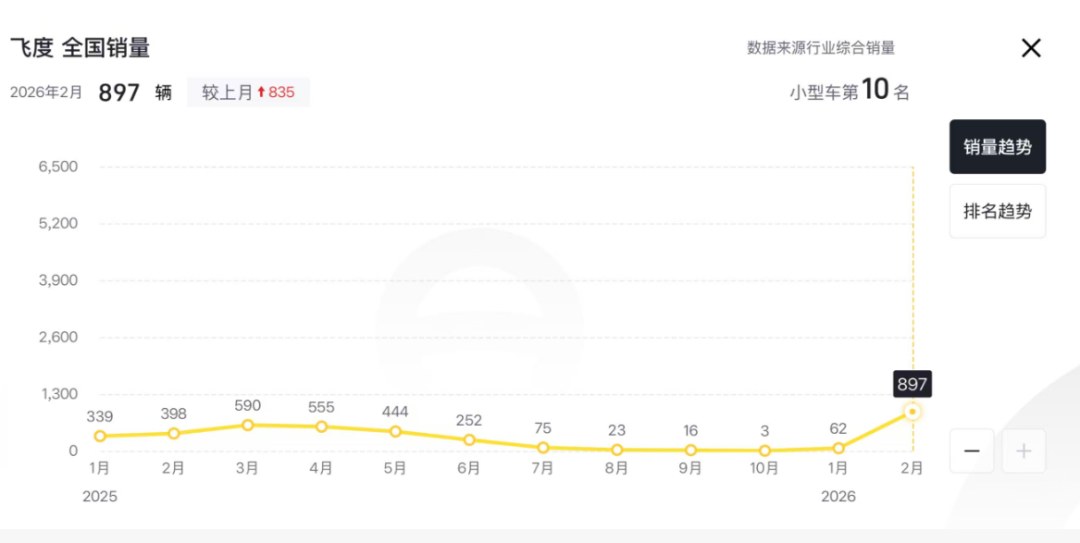The height and width of the screenshot is (543, 1080).
Task: Click the 数据来源行业综合销量 source note
Action: pyautogui.click(x=820, y=48)
